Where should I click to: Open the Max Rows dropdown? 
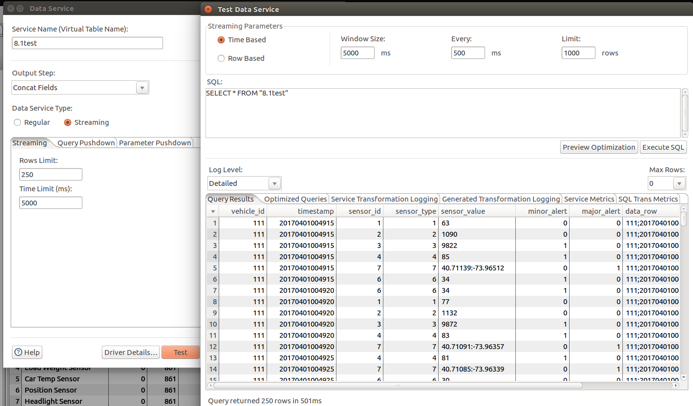pos(678,184)
